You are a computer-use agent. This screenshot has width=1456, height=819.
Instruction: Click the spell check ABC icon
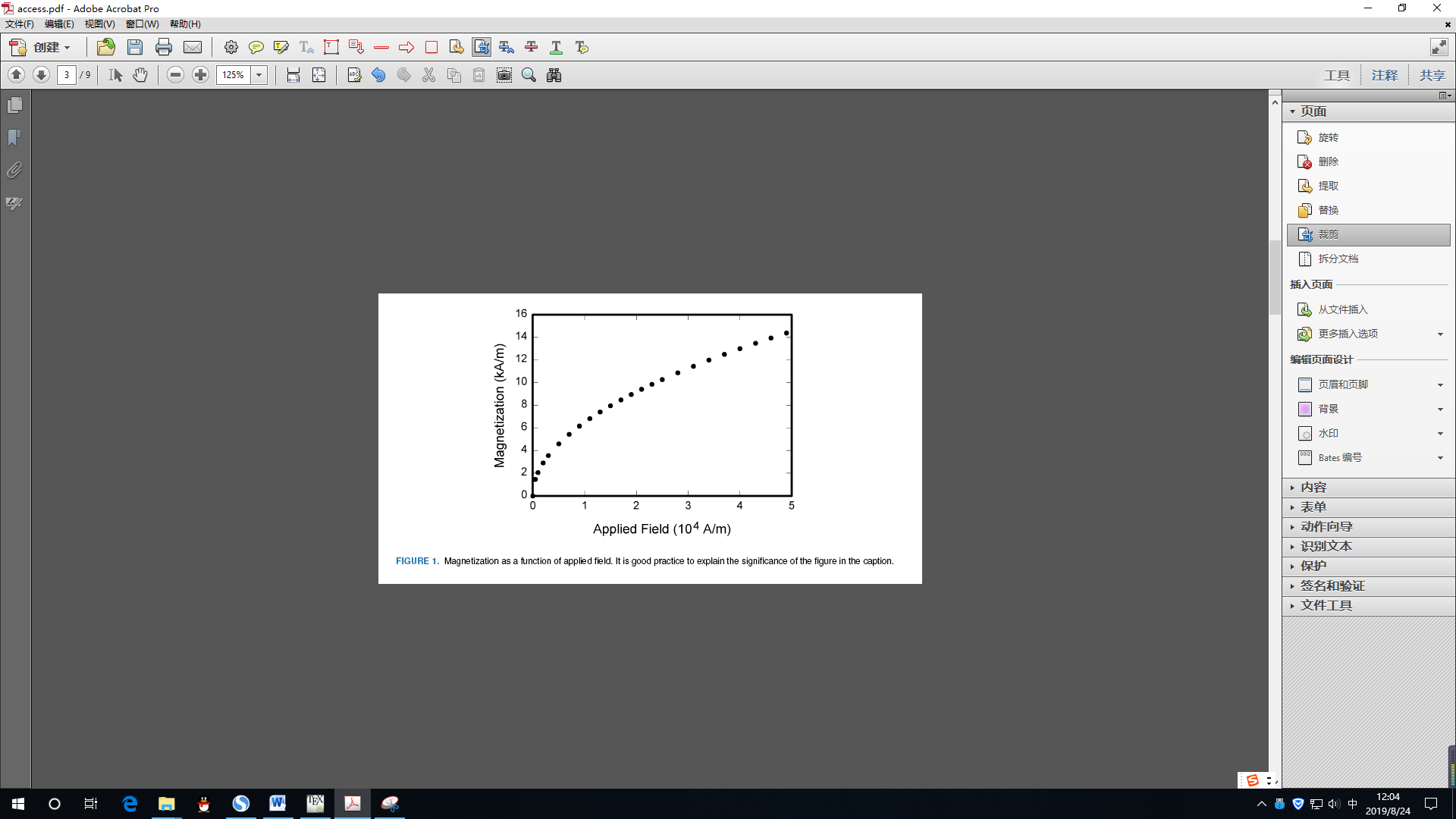[354, 75]
